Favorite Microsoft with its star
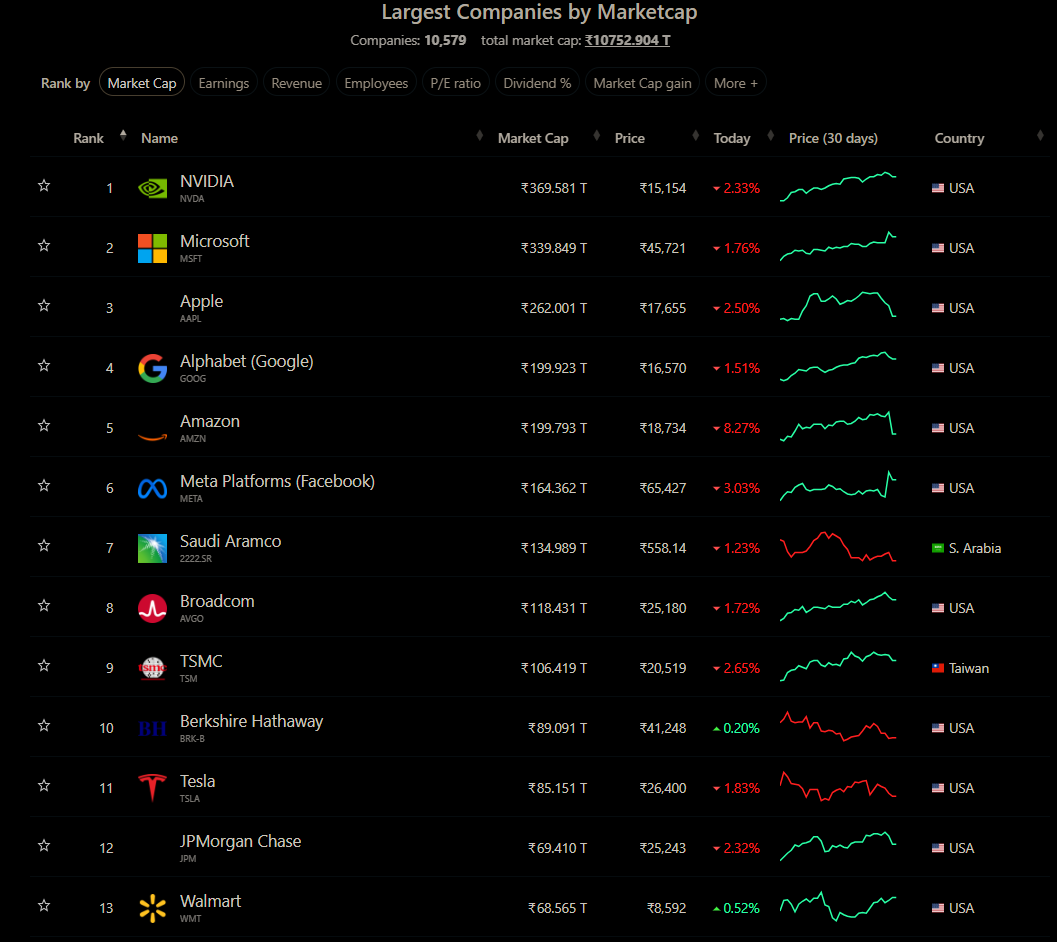Image resolution: width=1057 pixels, height=942 pixels. [44, 245]
